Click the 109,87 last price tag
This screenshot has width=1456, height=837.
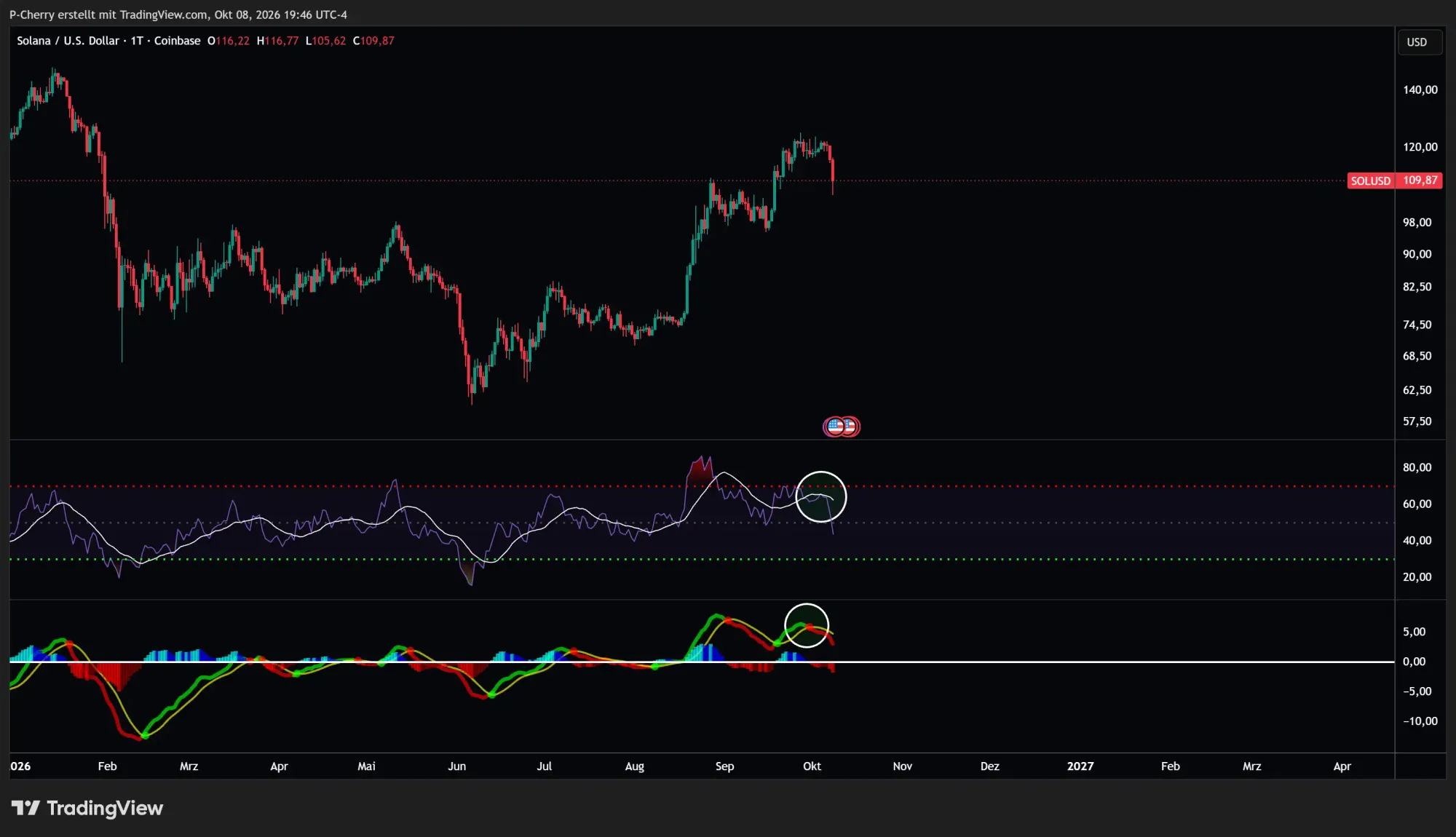click(1420, 181)
